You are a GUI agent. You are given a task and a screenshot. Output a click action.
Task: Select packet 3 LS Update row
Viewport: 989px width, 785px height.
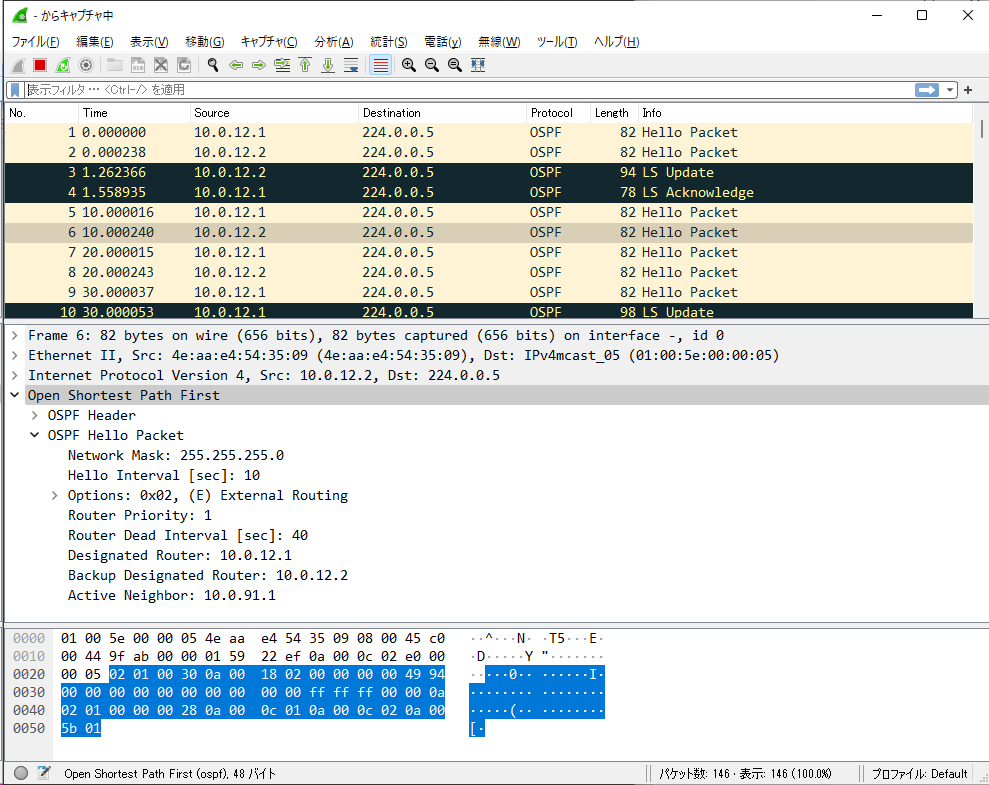pyautogui.click(x=489, y=173)
